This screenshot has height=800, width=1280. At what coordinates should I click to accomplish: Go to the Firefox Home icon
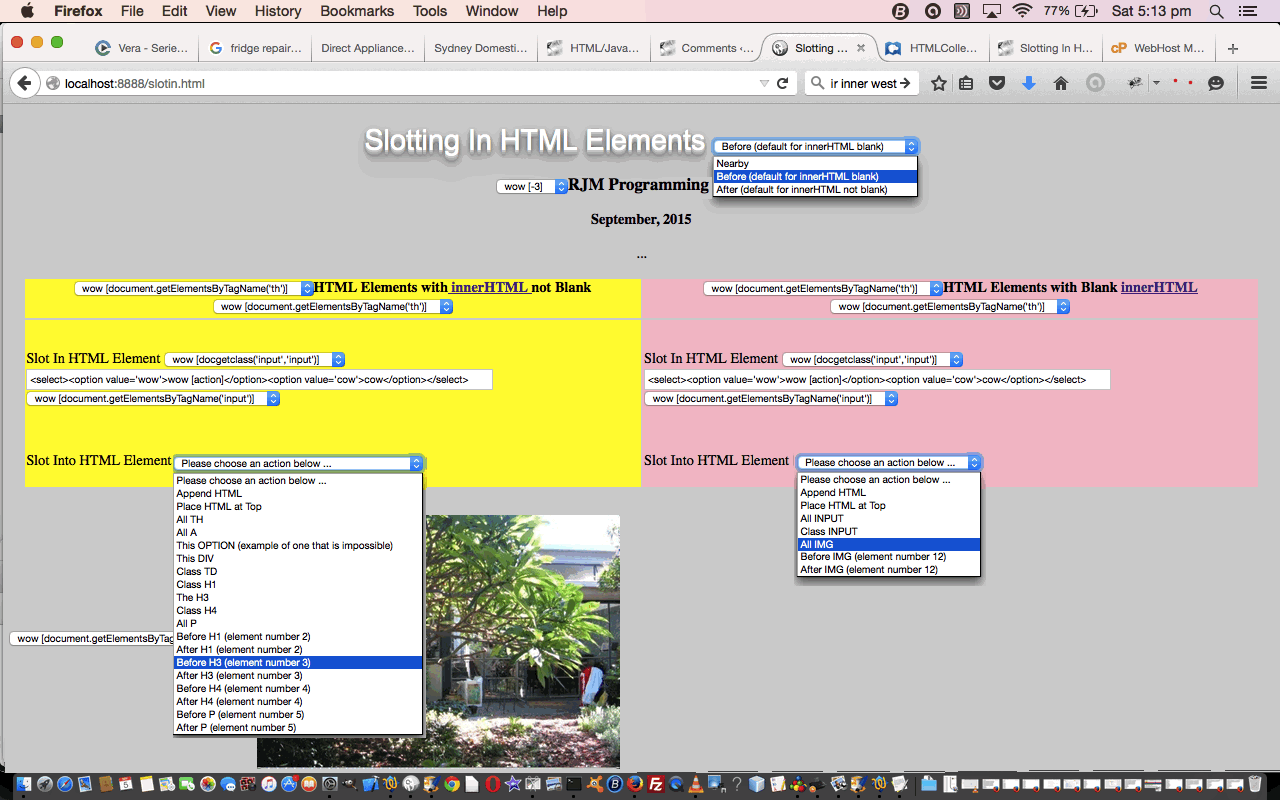[1061, 84]
